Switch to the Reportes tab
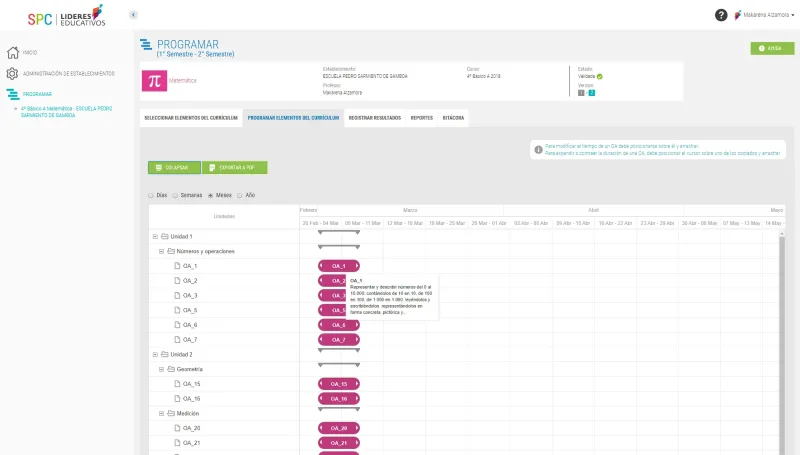 pyautogui.click(x=421, y=118)
